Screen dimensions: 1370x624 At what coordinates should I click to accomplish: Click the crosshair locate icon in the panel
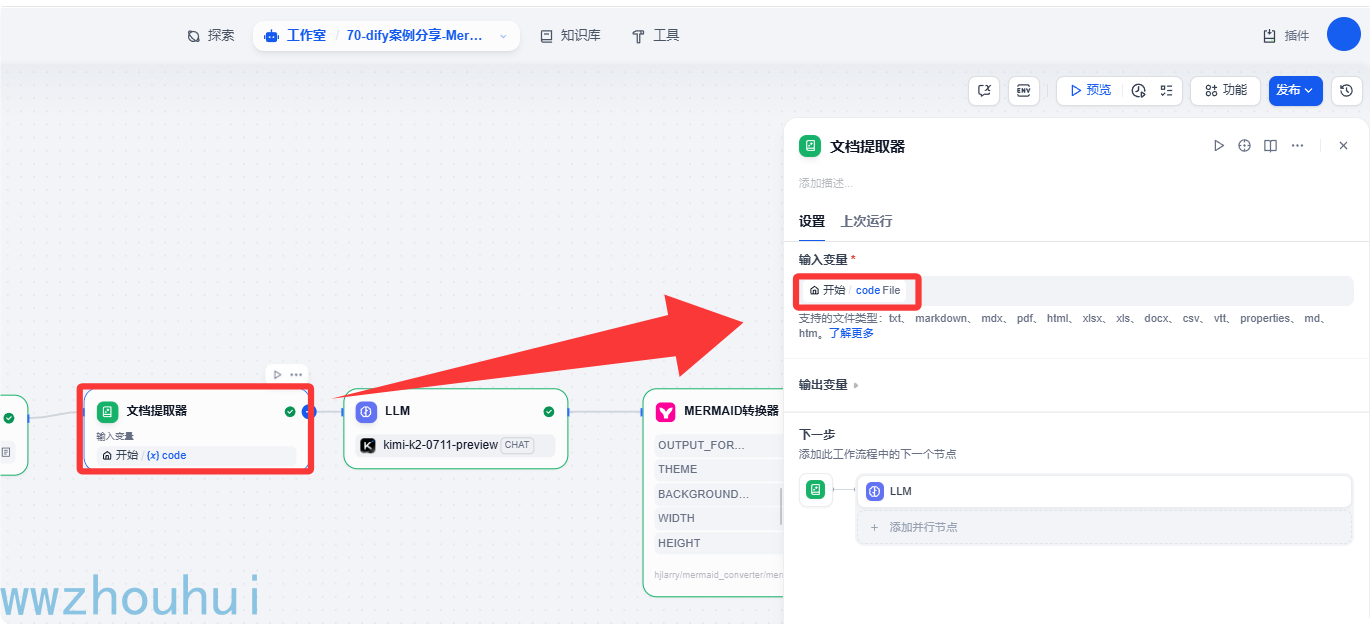tap(1244, 145)
